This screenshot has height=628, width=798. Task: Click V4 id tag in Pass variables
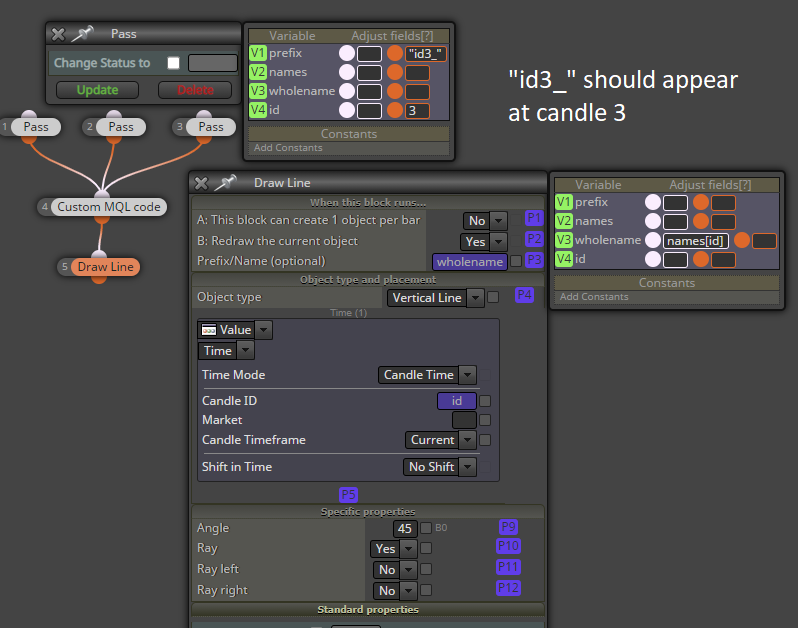click(x=258, y=109)
